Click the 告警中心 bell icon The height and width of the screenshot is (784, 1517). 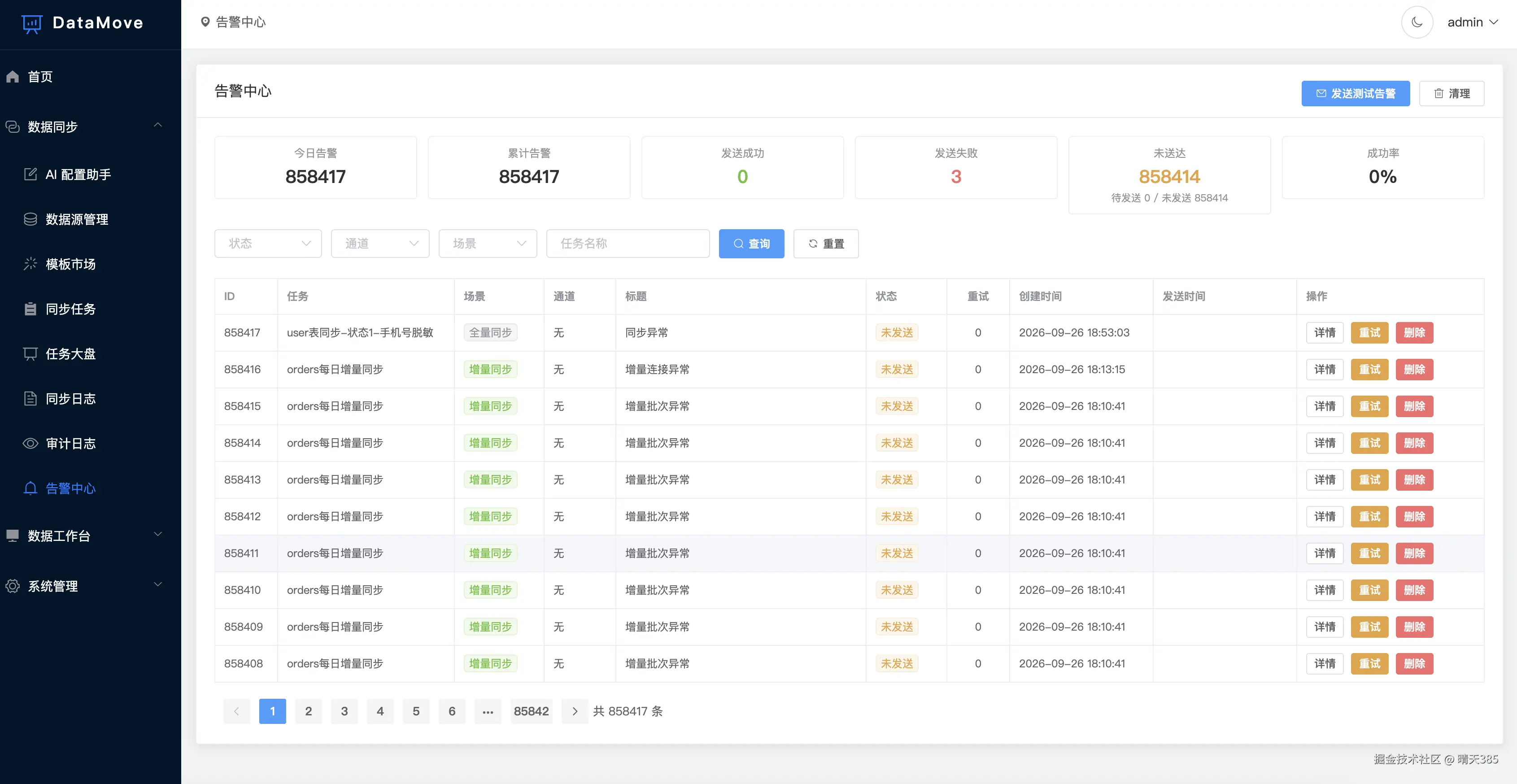tap(30, 488)
